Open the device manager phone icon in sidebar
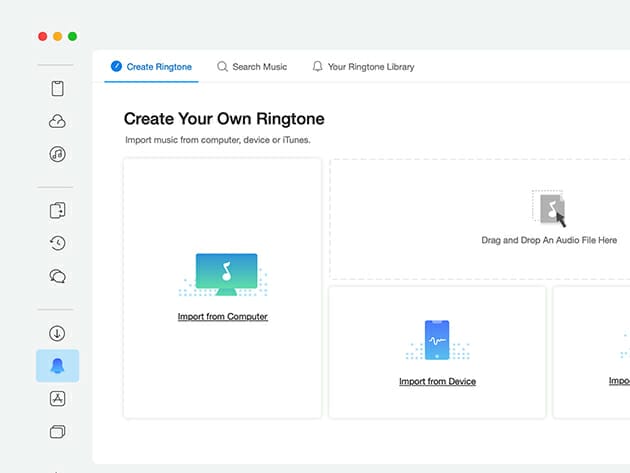The width and height of the screenshot is (630, 473). click(x=57, y=89)
